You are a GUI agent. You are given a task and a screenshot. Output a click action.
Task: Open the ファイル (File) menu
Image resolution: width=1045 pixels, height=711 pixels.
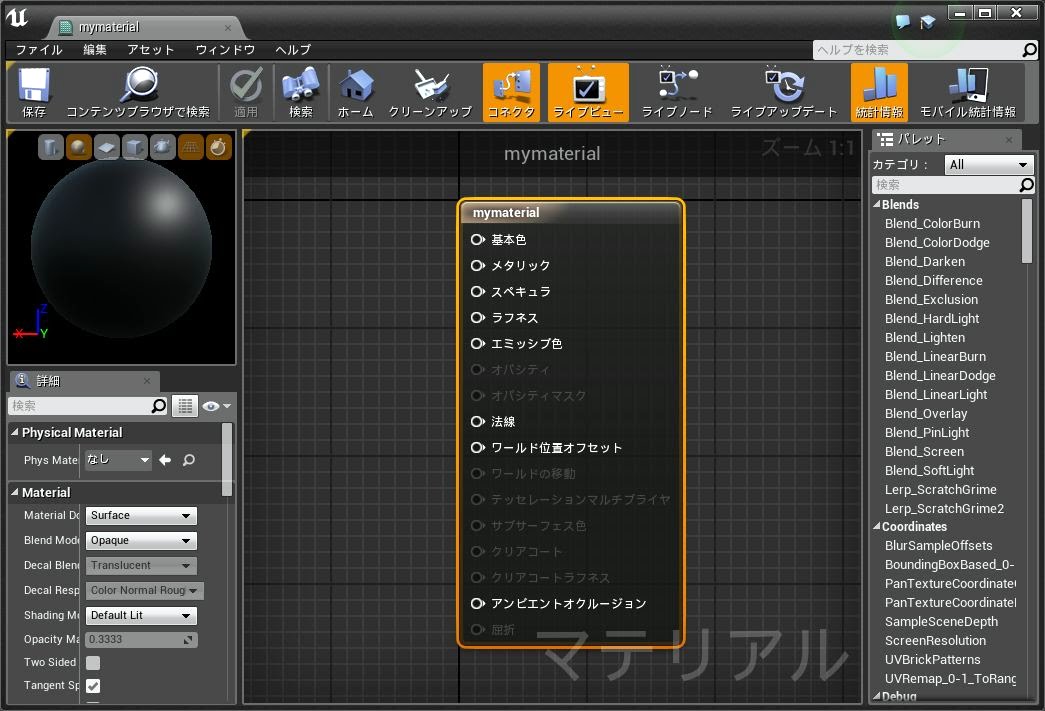pyautogui.click(x=39, y=49)
